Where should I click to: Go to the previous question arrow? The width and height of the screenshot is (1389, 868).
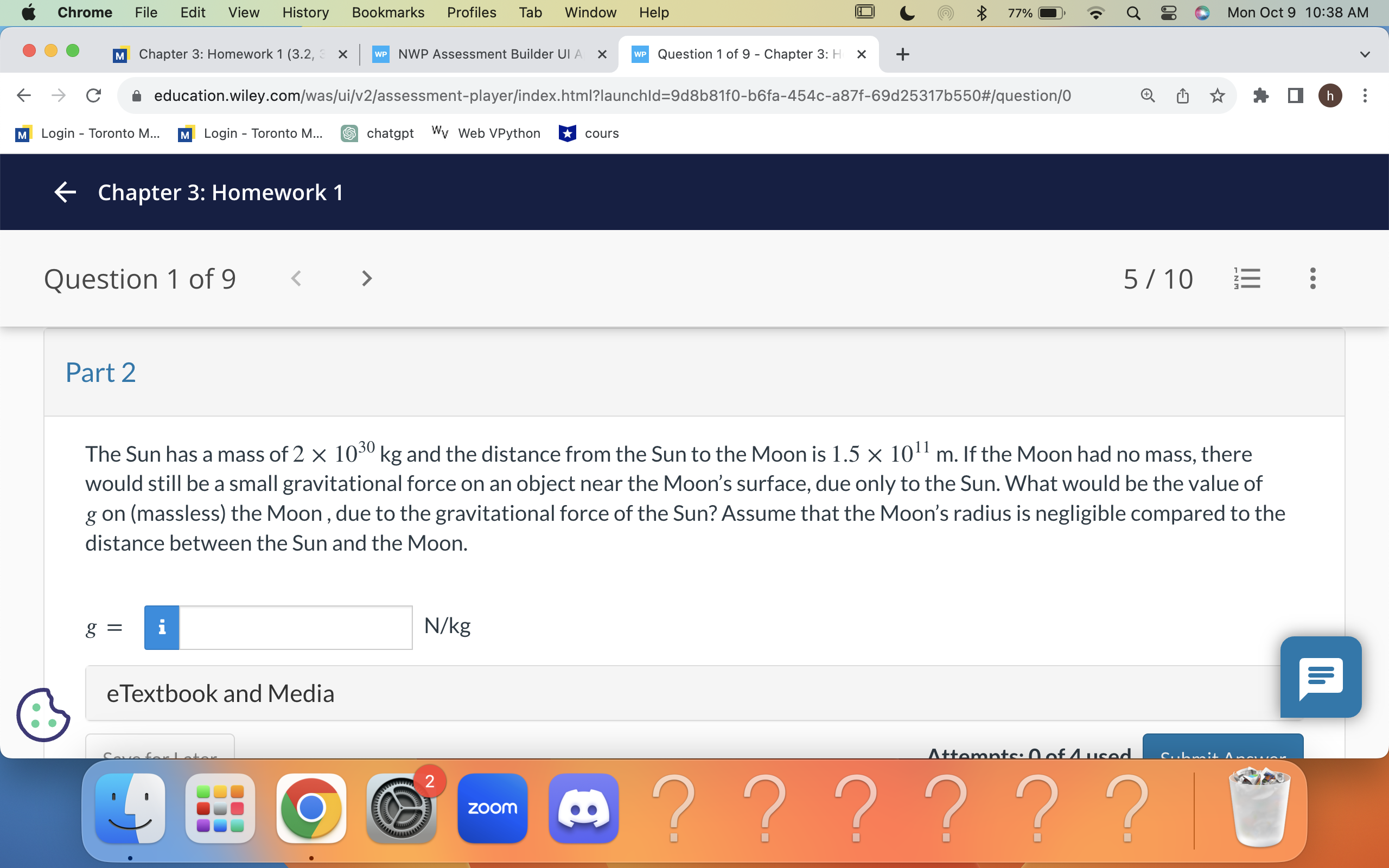pyautogui.click(x=296, y=278)
